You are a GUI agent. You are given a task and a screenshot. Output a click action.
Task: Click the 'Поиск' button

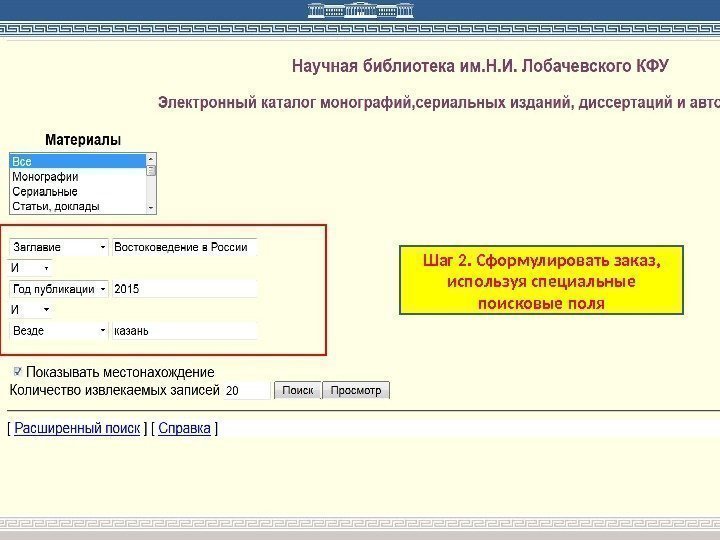(x=298, y=390)
